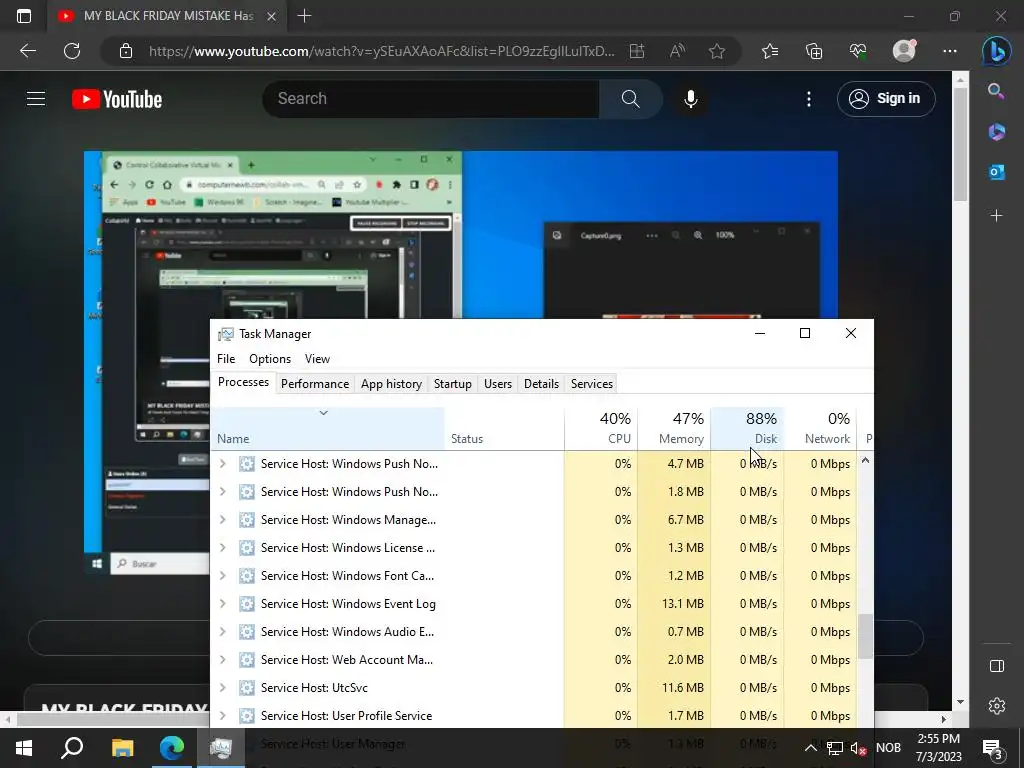Switch to the Details tab
Screen dimensions: 1024x768
541,384
